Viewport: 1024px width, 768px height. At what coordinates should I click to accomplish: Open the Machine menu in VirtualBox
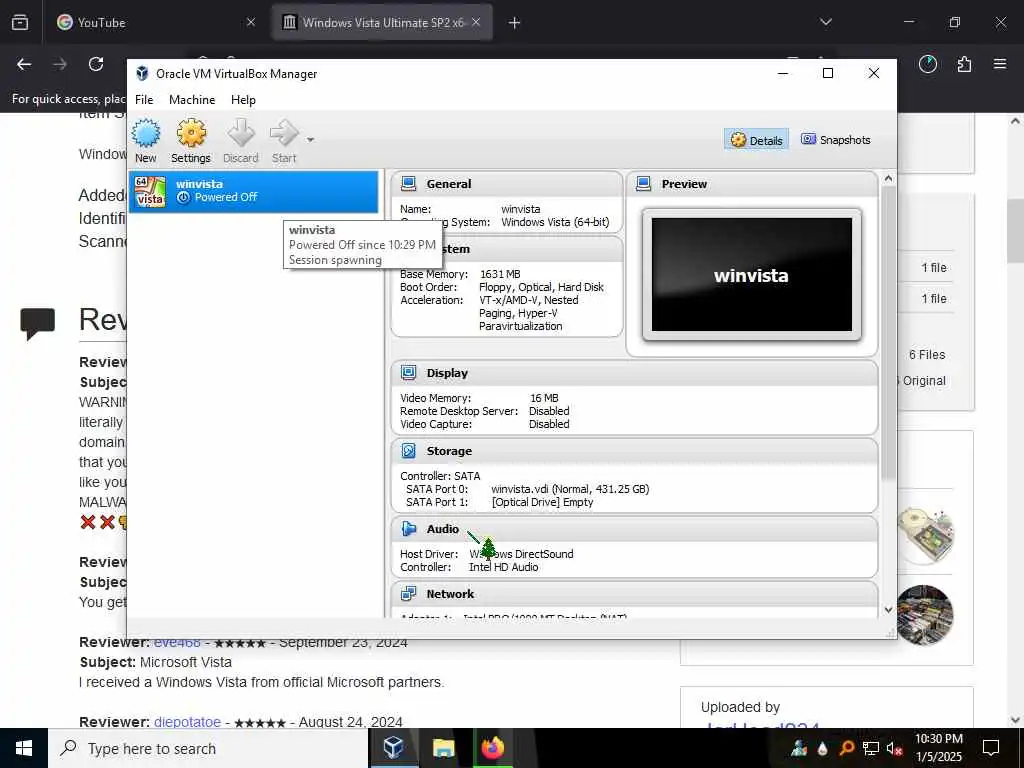(x=192, y=100)
